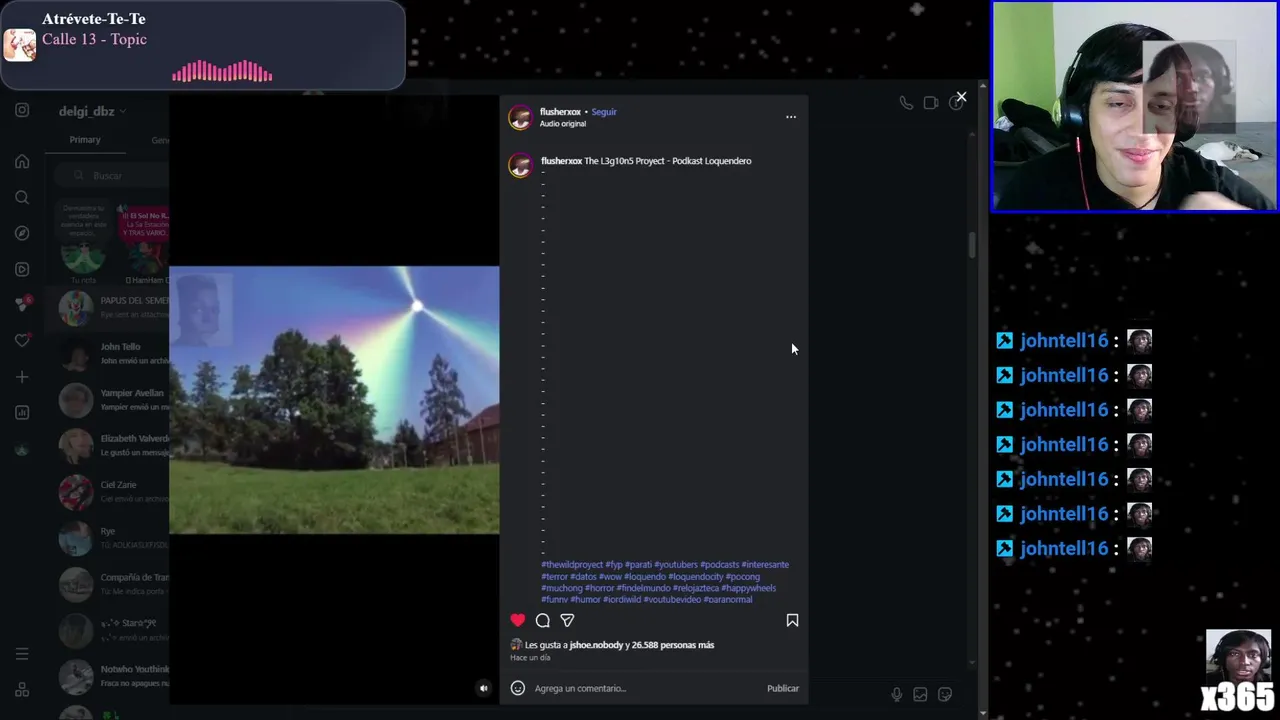Open Notifications heart in the sidebar
The height and width of the screenshot is (720, 1280).
click(x=22, y=341)
